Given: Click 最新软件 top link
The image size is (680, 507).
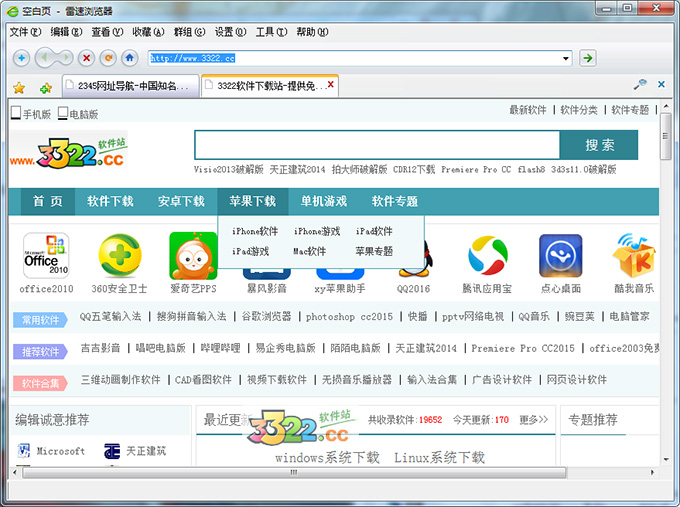Looking at the screenshot, I should point(528,110).
